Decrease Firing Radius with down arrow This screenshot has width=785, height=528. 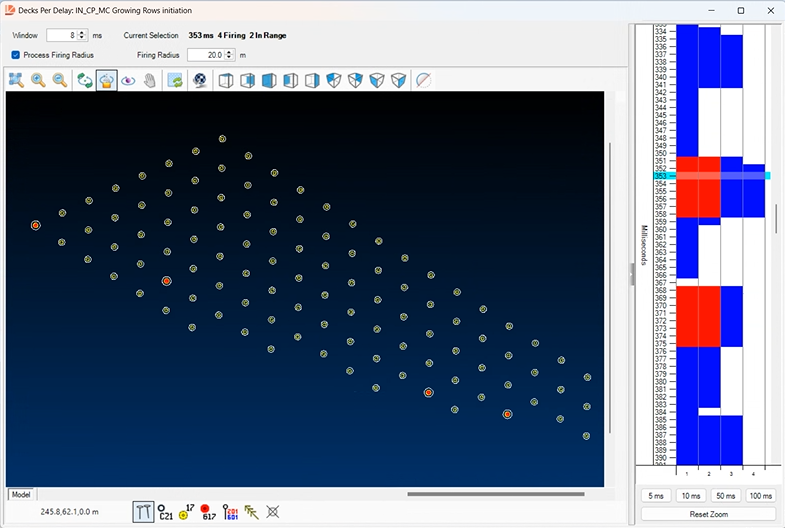click(x=230, y=58)
